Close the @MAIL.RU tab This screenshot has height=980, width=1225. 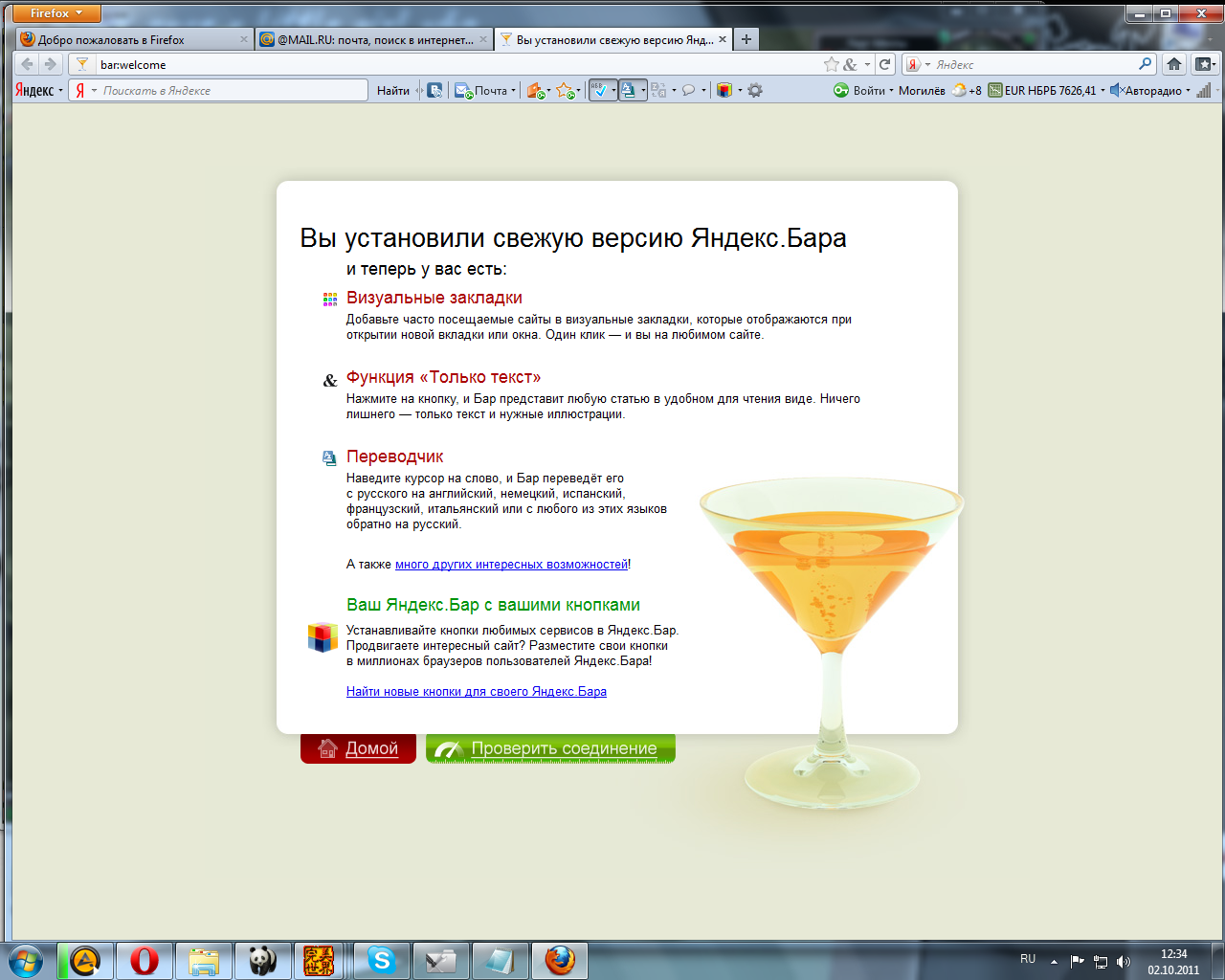(x=483, y=39)
